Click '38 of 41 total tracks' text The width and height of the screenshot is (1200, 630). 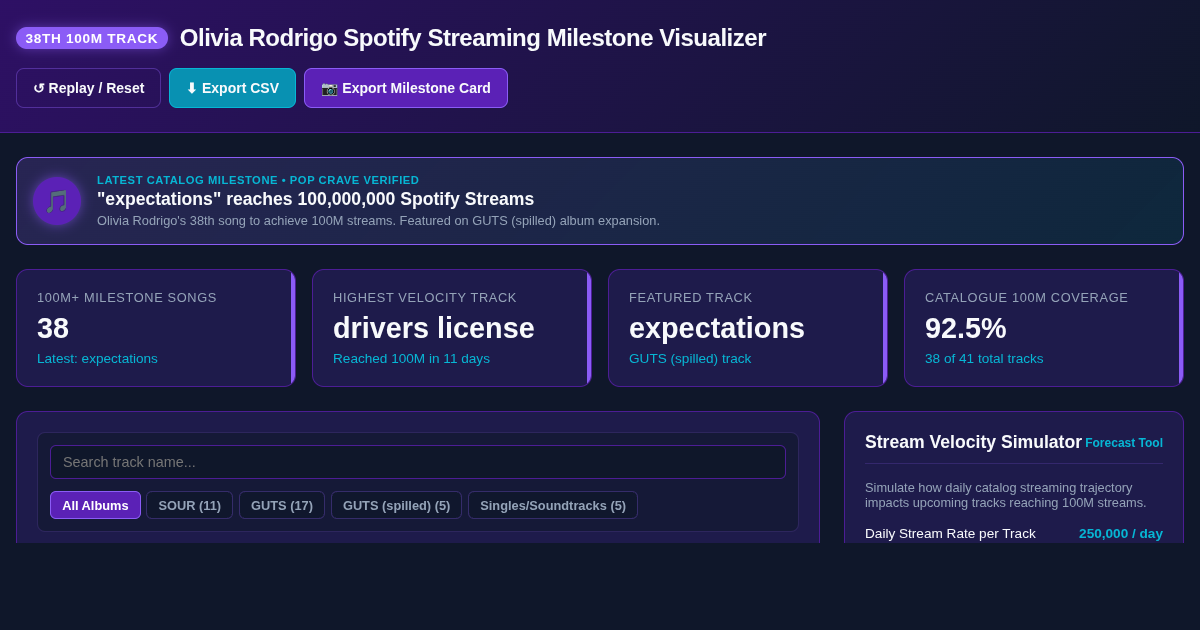coord(984,359)
